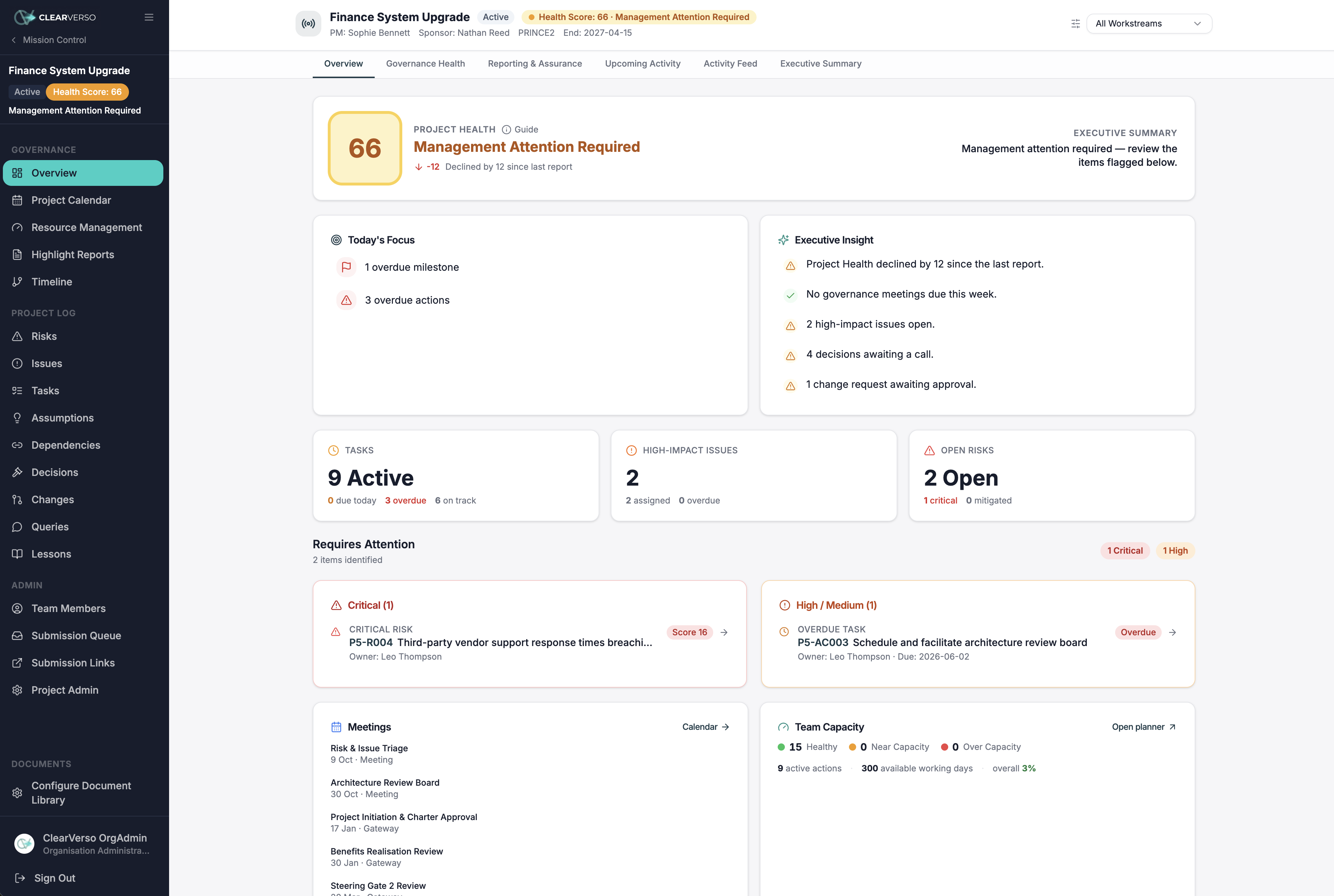Screen dimensions: 1334x896
Task: Open Issues log in sidebar
Action: pyautogui.click(x=83, y=363)
